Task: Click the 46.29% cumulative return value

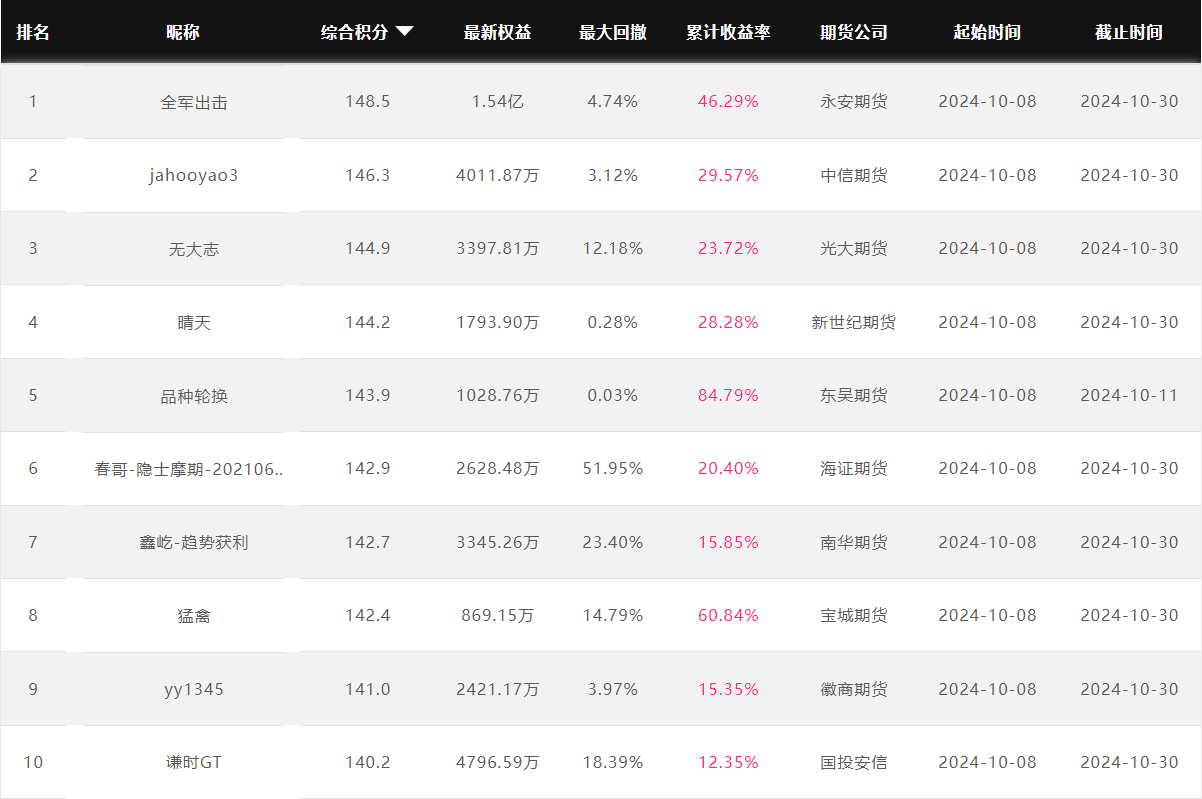Action: tap(728, 102)
